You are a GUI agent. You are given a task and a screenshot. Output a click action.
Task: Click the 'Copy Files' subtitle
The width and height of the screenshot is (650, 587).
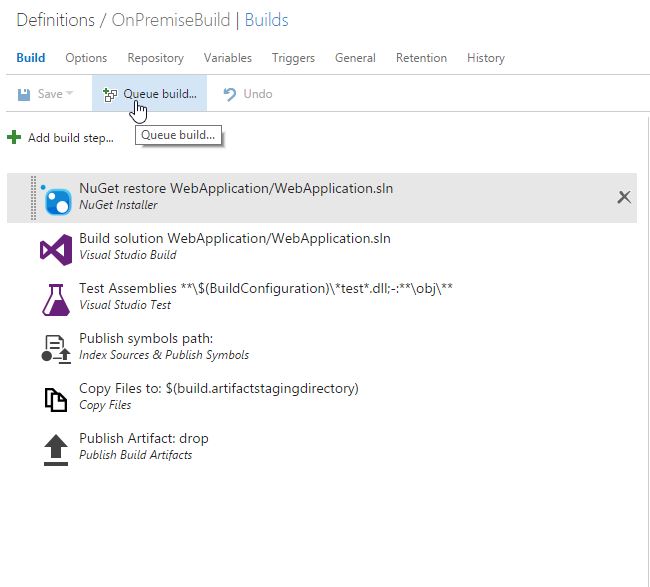[x=105, y=405]
